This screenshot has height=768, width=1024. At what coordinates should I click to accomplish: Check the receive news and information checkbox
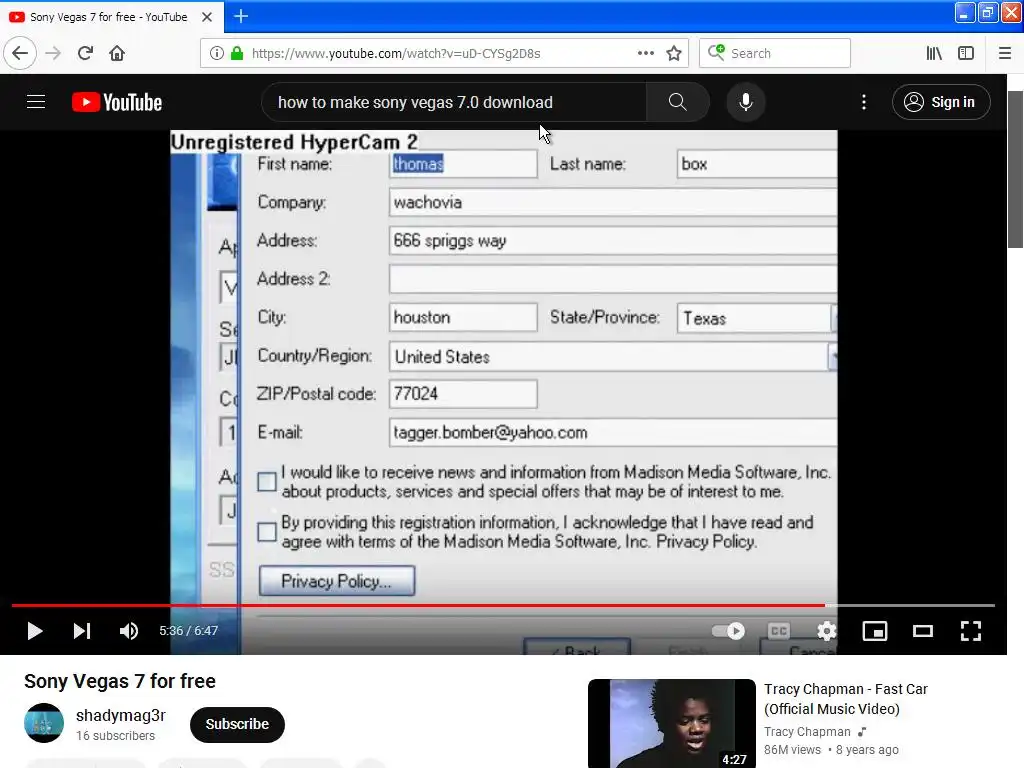pyautogui.click(x=266, y=482)
